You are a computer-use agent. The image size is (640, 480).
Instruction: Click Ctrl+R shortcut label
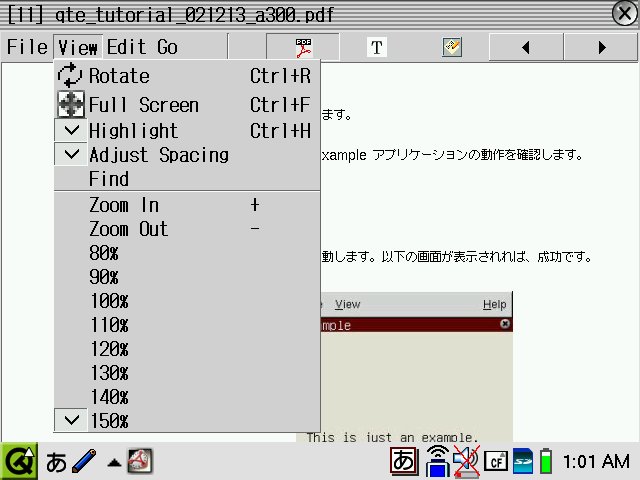tap(280, 76)
